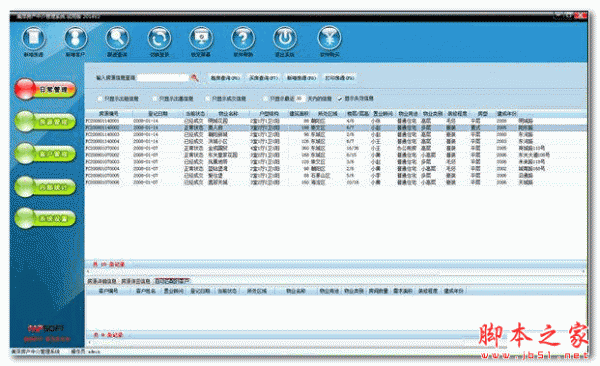Sort by 物业名称 column header in property table
600x366 pixels.
tap(228, 114)
